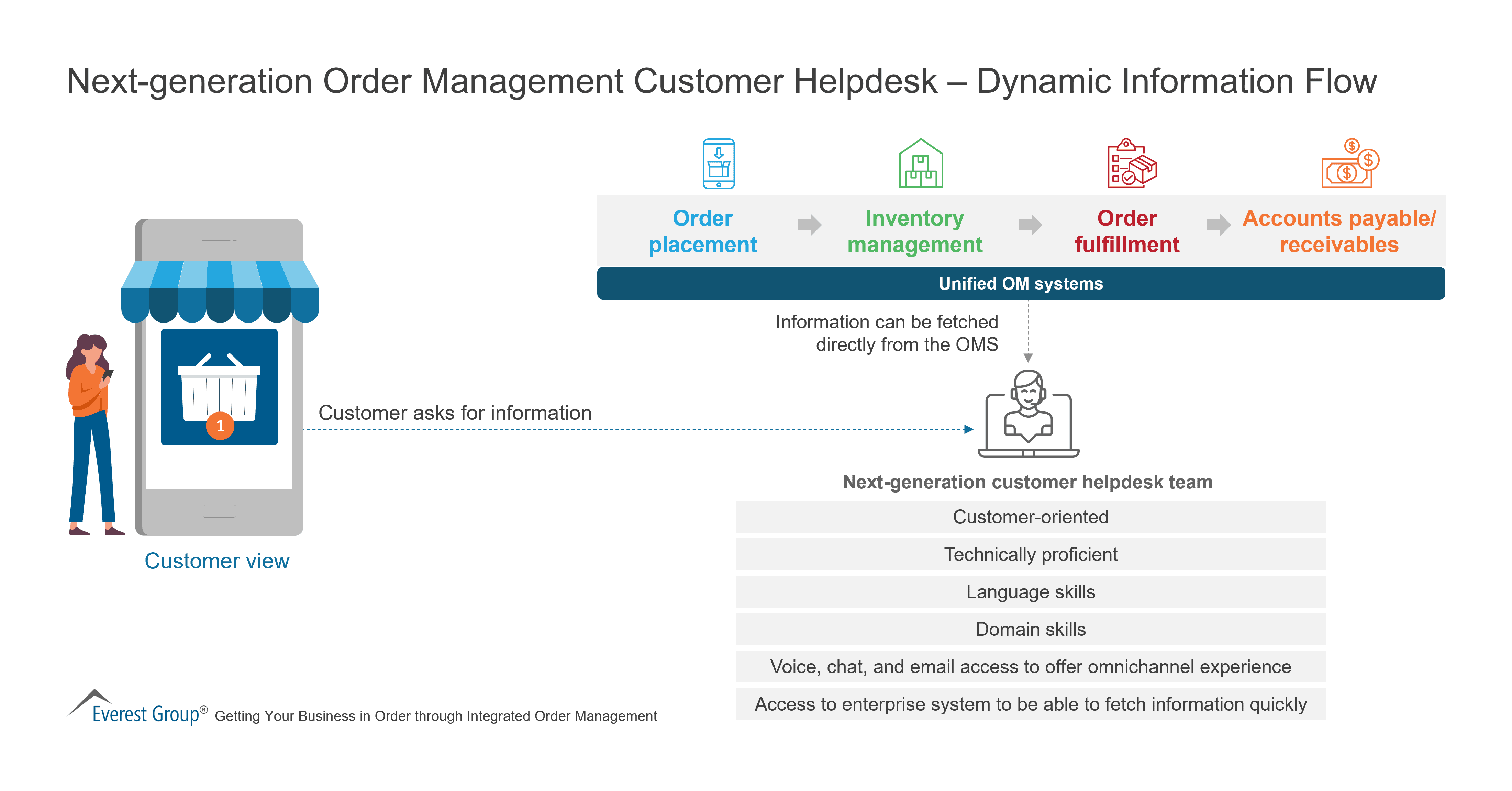This screenshot has height=791, width=1512.
Task: Select the Order fulfillment label
Action: [x=1127, y=231]
